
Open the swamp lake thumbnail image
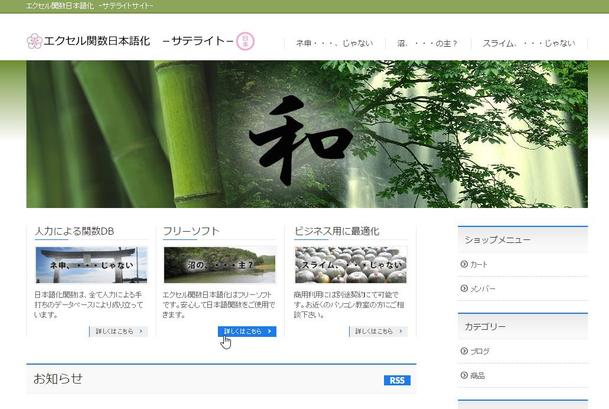(x=220, y=265)
